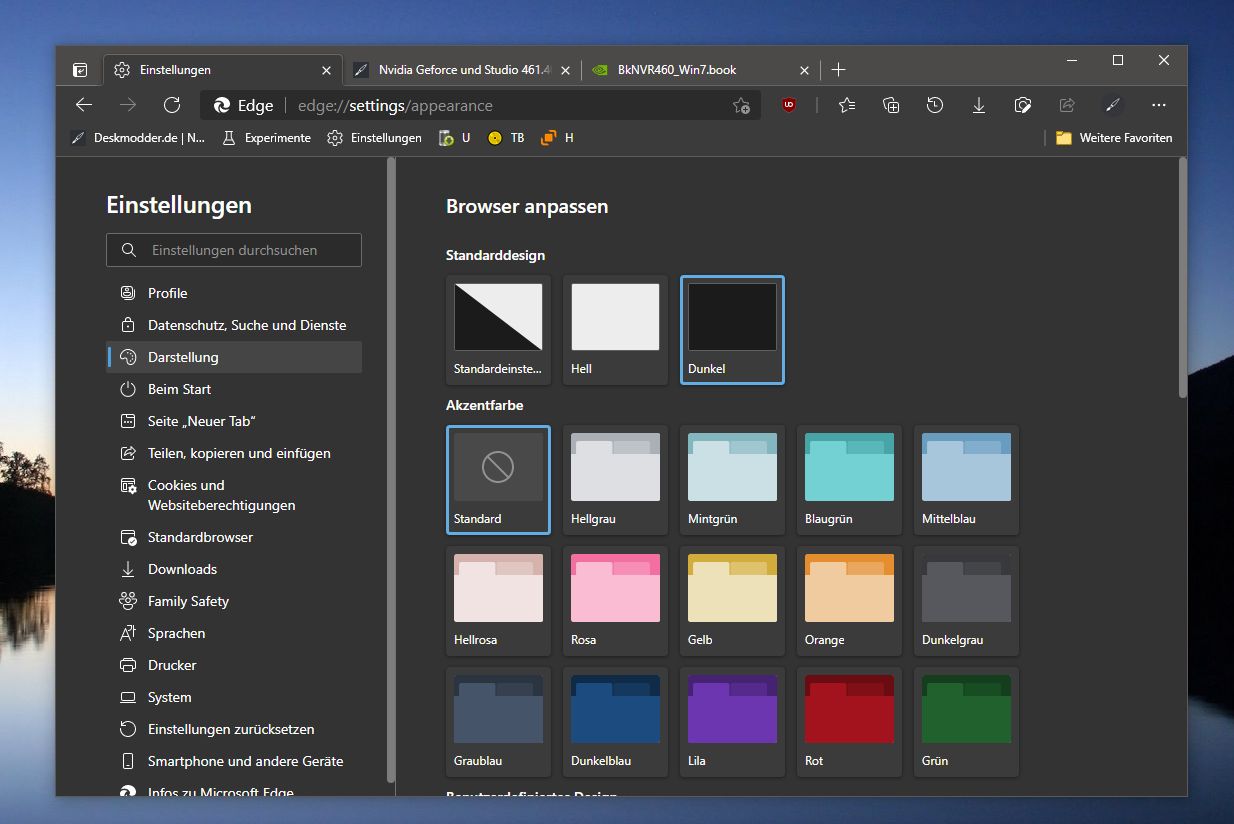The image size is (1234, 824).
Task: Open the uBlock Origin extension icon
Action: (x=789, y=105)
